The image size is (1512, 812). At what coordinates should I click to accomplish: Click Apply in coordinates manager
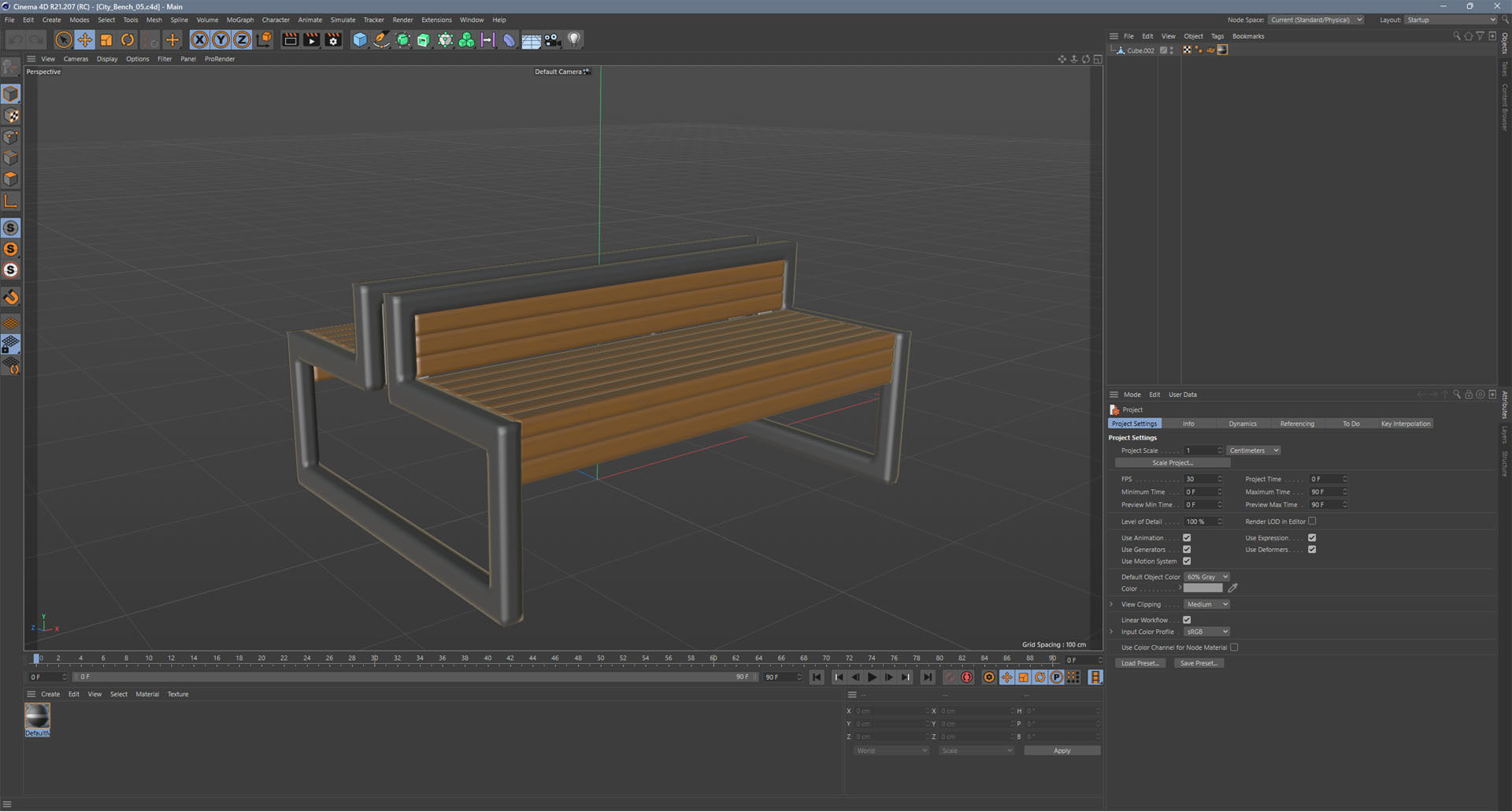point(1062,751)
